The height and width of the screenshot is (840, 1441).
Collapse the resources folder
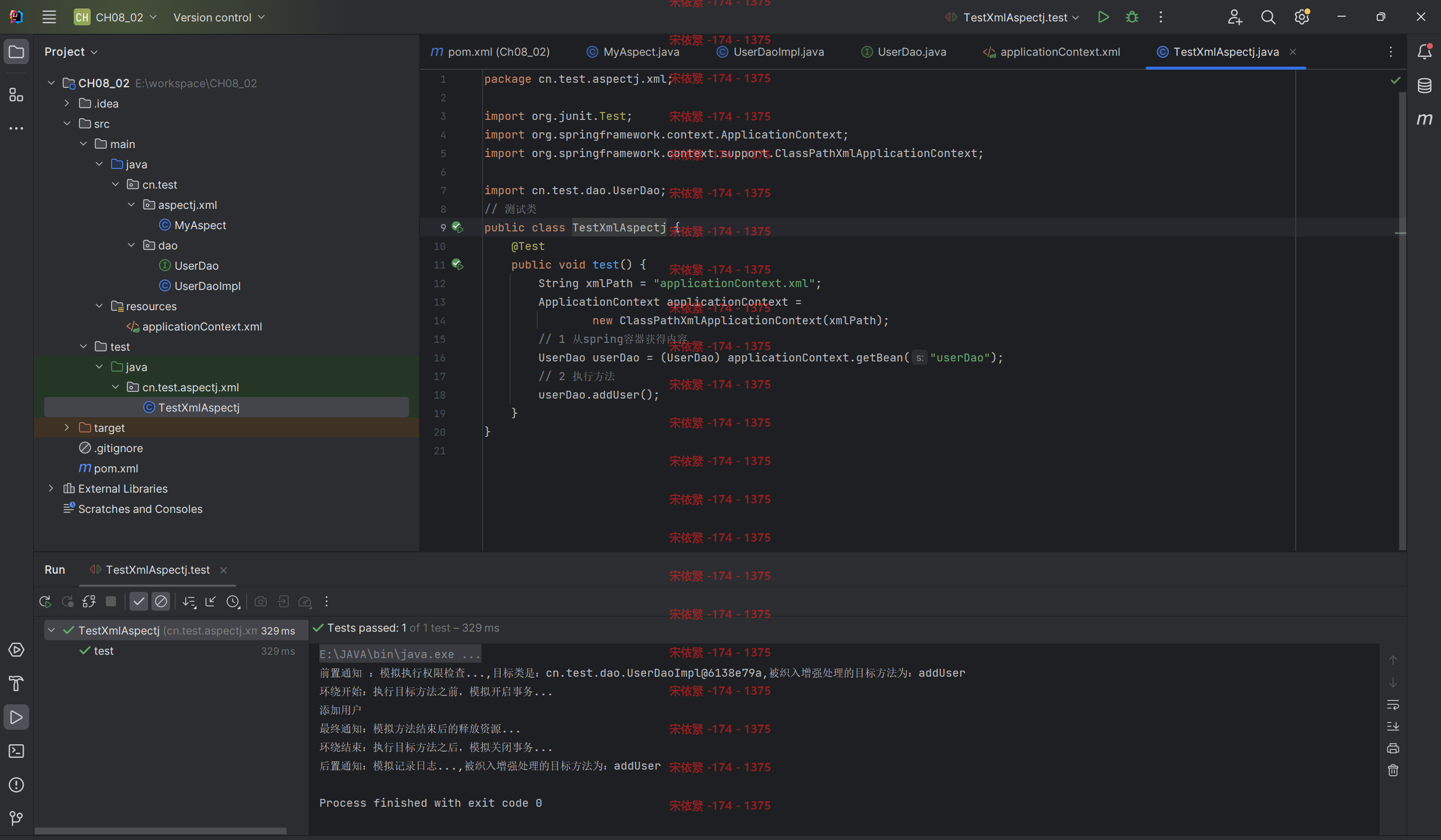99,306
